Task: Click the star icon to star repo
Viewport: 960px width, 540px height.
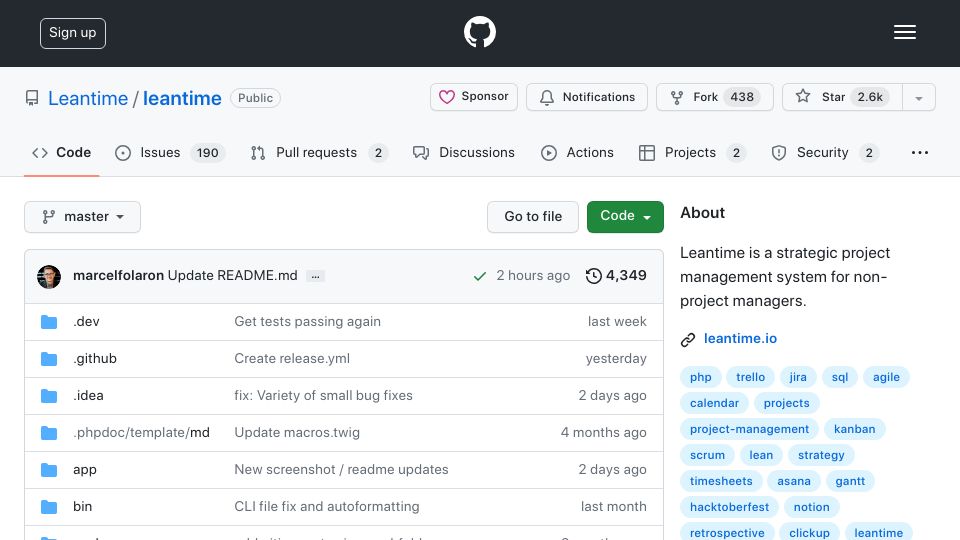Action: tap(803, 96)
